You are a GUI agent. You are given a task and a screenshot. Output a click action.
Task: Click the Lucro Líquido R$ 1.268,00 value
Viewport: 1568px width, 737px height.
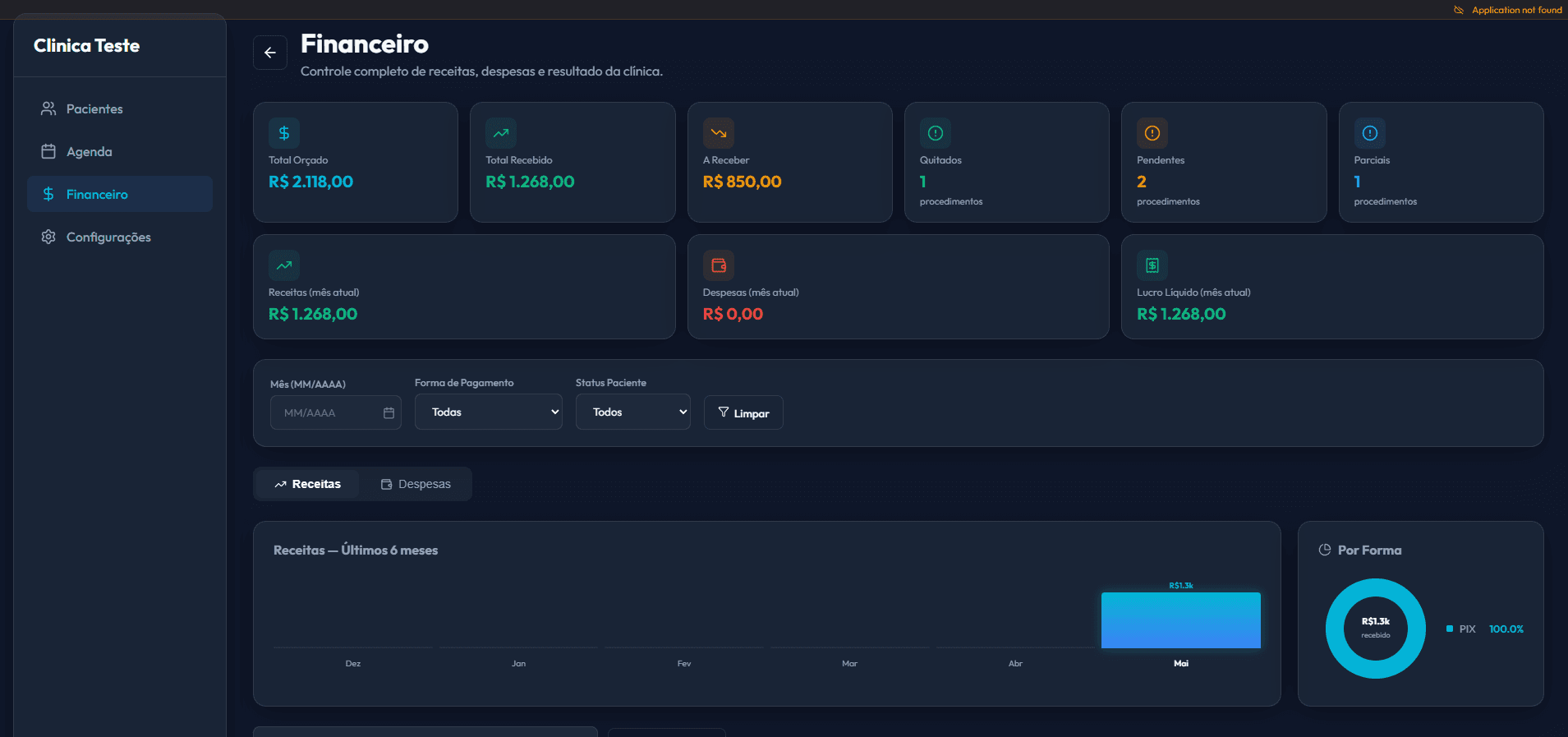[x=1181, y=314]
